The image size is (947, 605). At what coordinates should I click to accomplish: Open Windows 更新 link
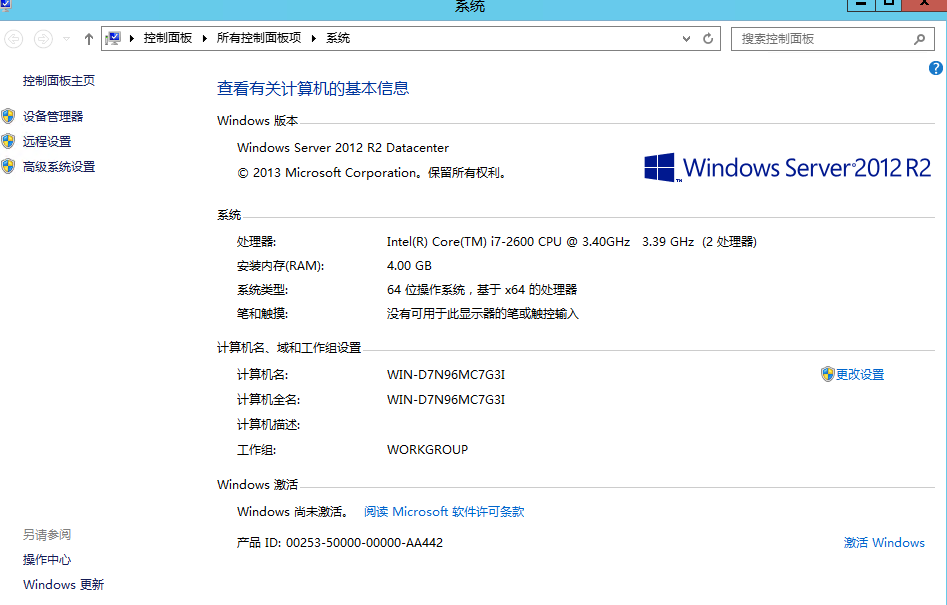click(x=63, y=584)
